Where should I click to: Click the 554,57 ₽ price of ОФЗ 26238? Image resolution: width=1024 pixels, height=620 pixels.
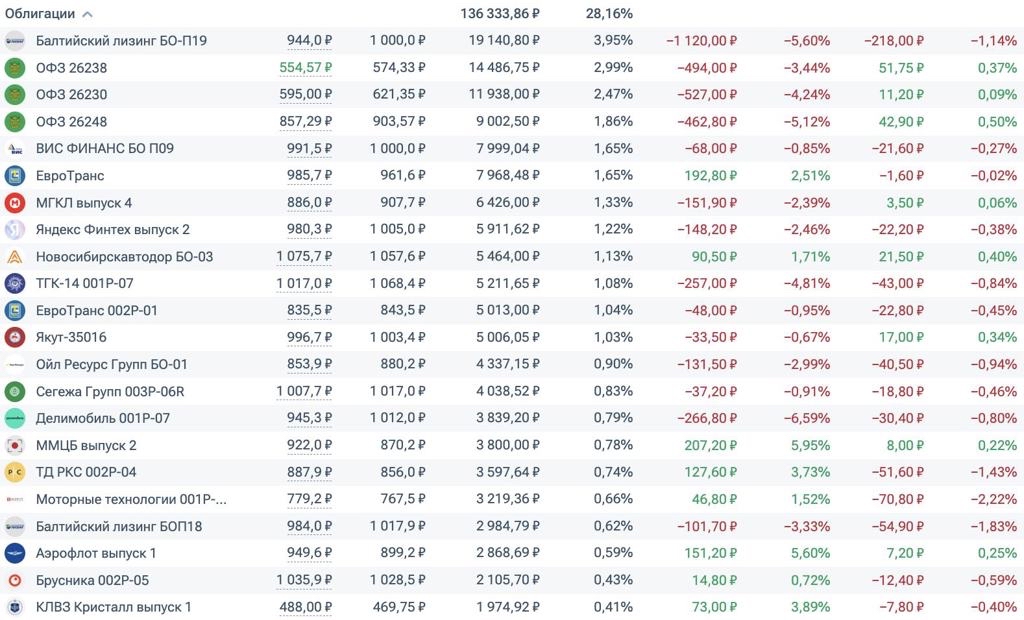tap(305, 68)
